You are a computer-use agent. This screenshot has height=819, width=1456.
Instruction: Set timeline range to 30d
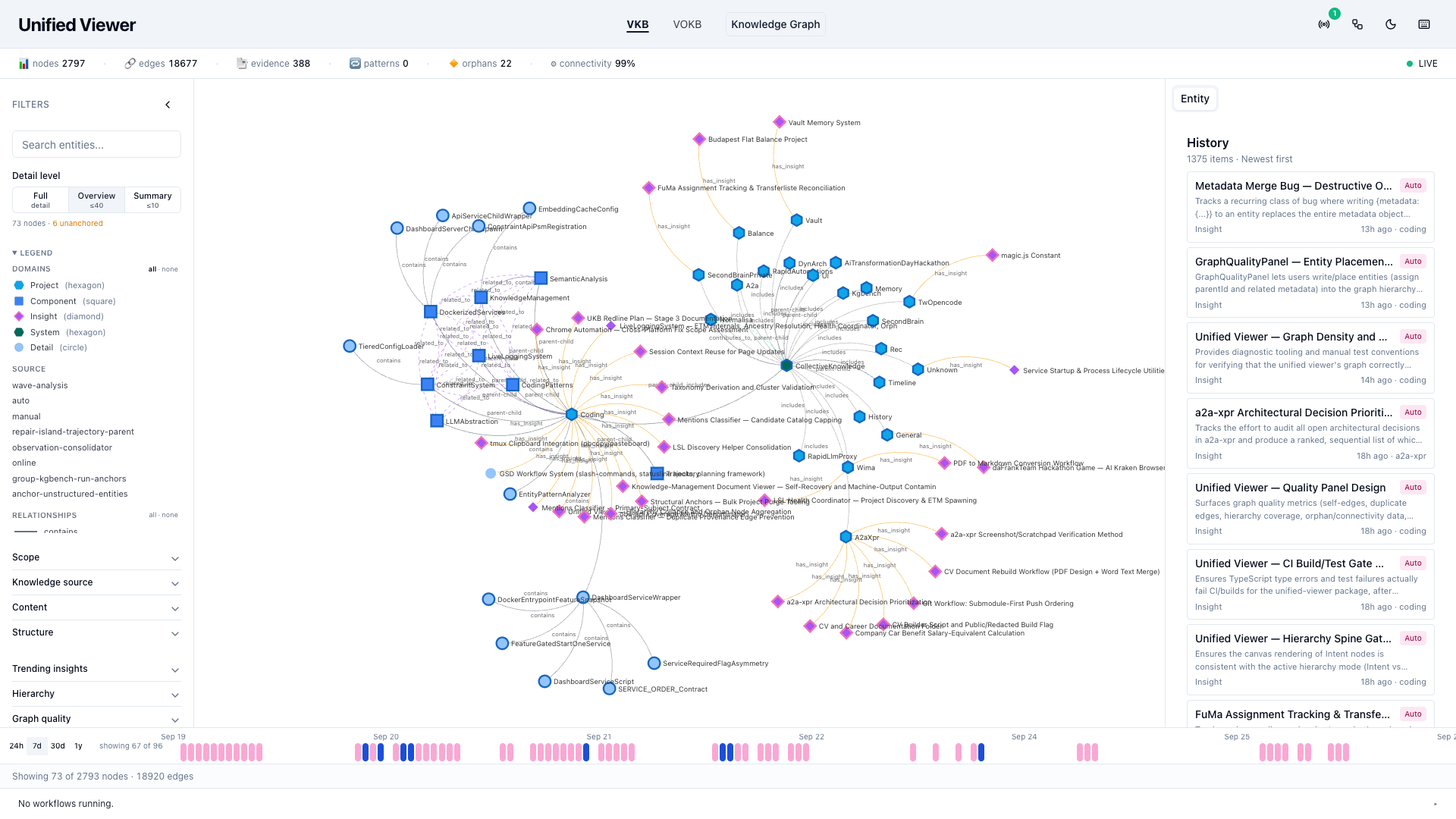pyautogui.click(x=58, y=746)
